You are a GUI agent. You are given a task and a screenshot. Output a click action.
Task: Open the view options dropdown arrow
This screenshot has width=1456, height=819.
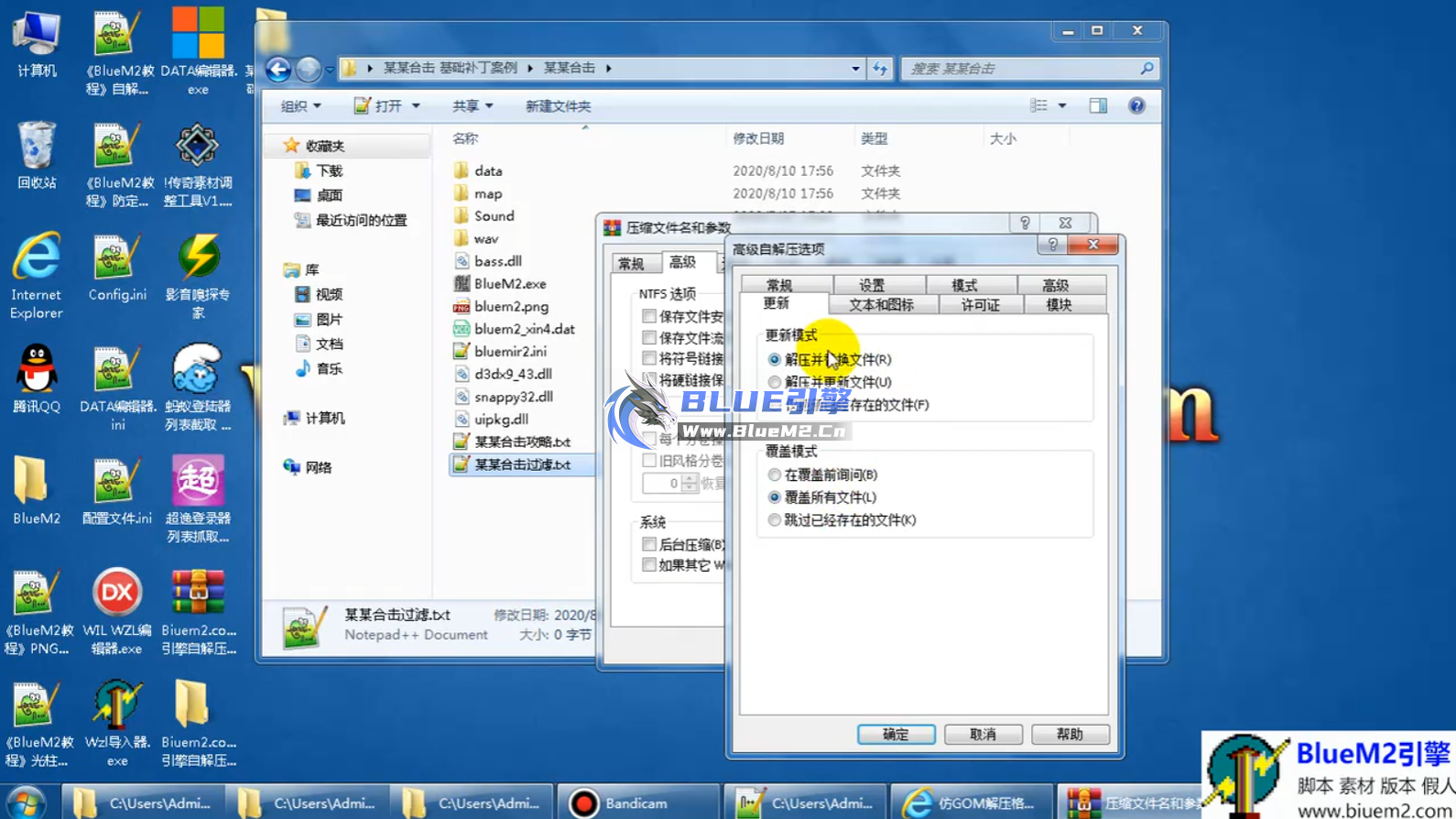[1062, 106]
